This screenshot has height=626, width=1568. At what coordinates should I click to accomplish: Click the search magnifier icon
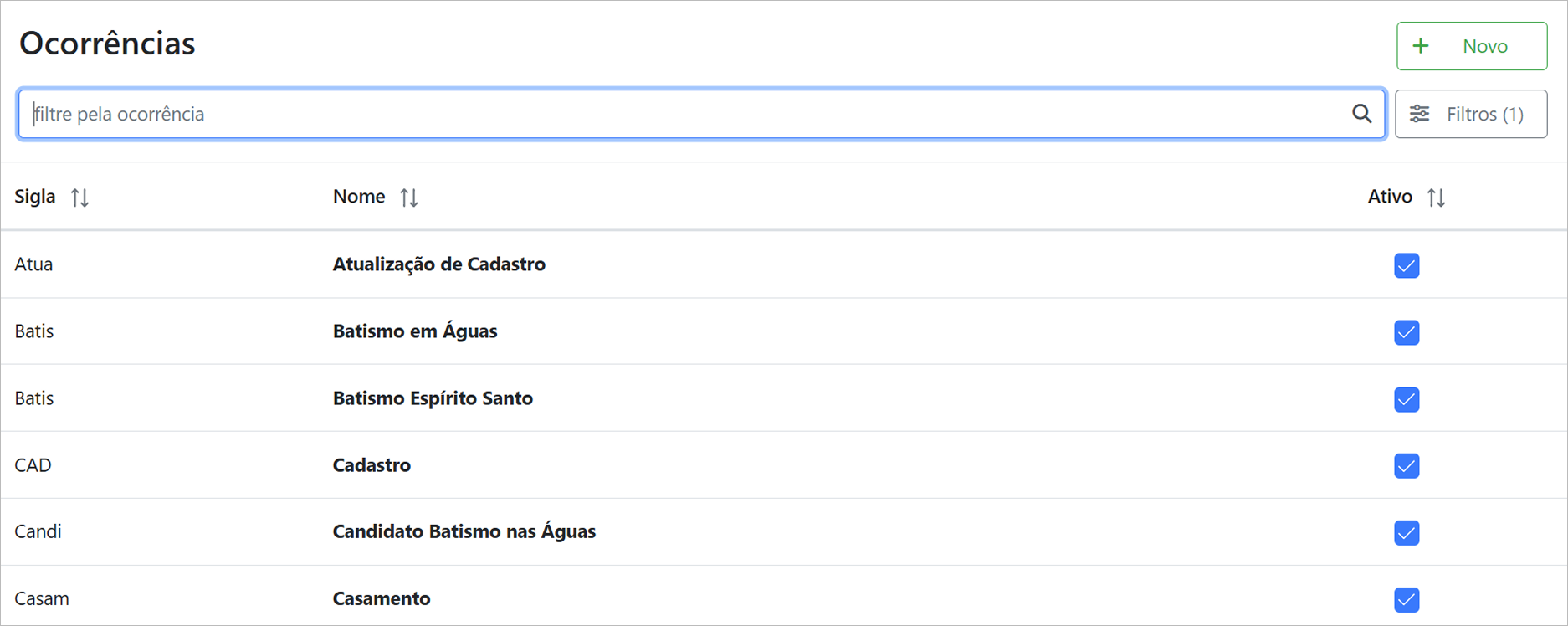pyautogui.click(x=1361, y=114)
